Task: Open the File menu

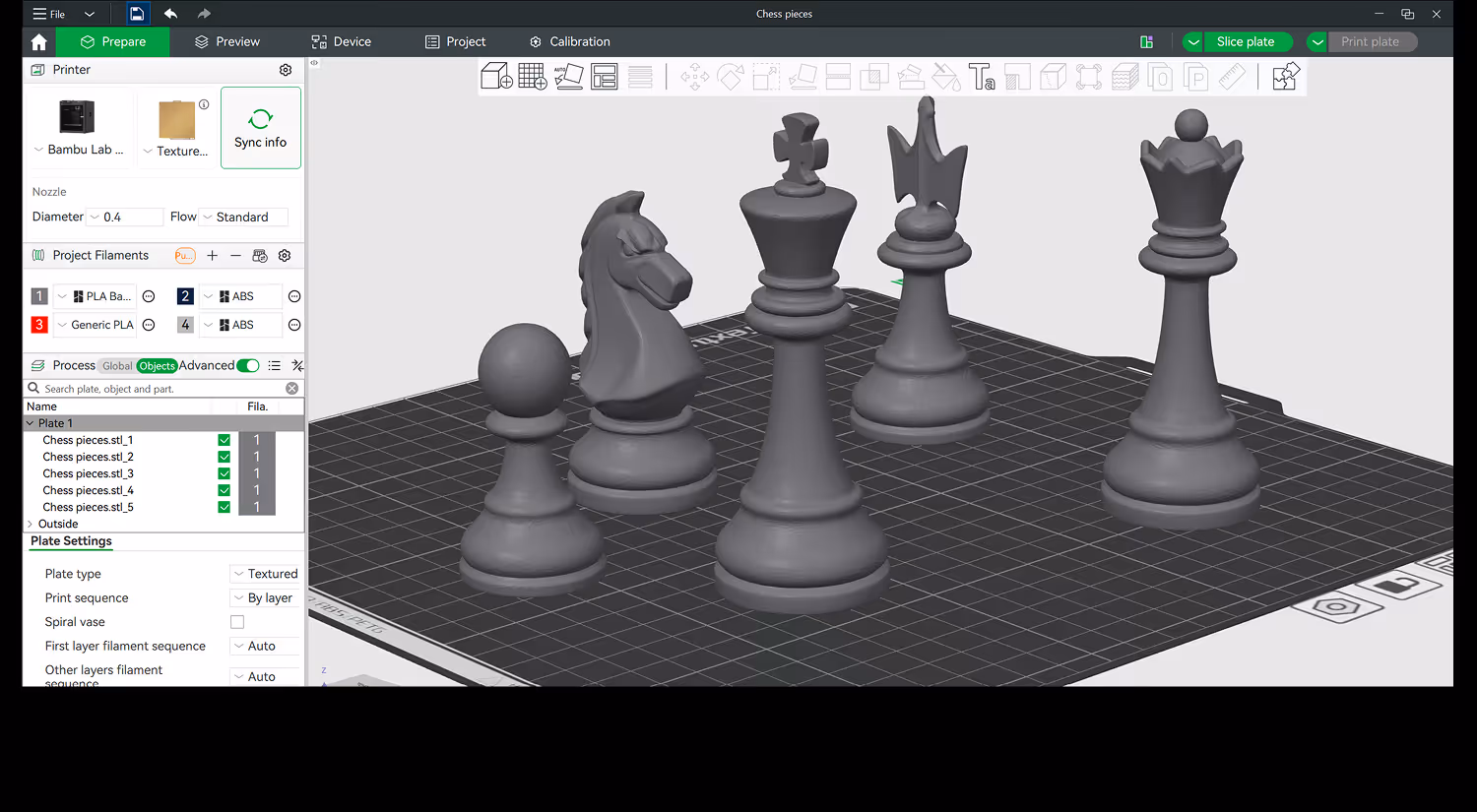Action: tap(49, 14)
